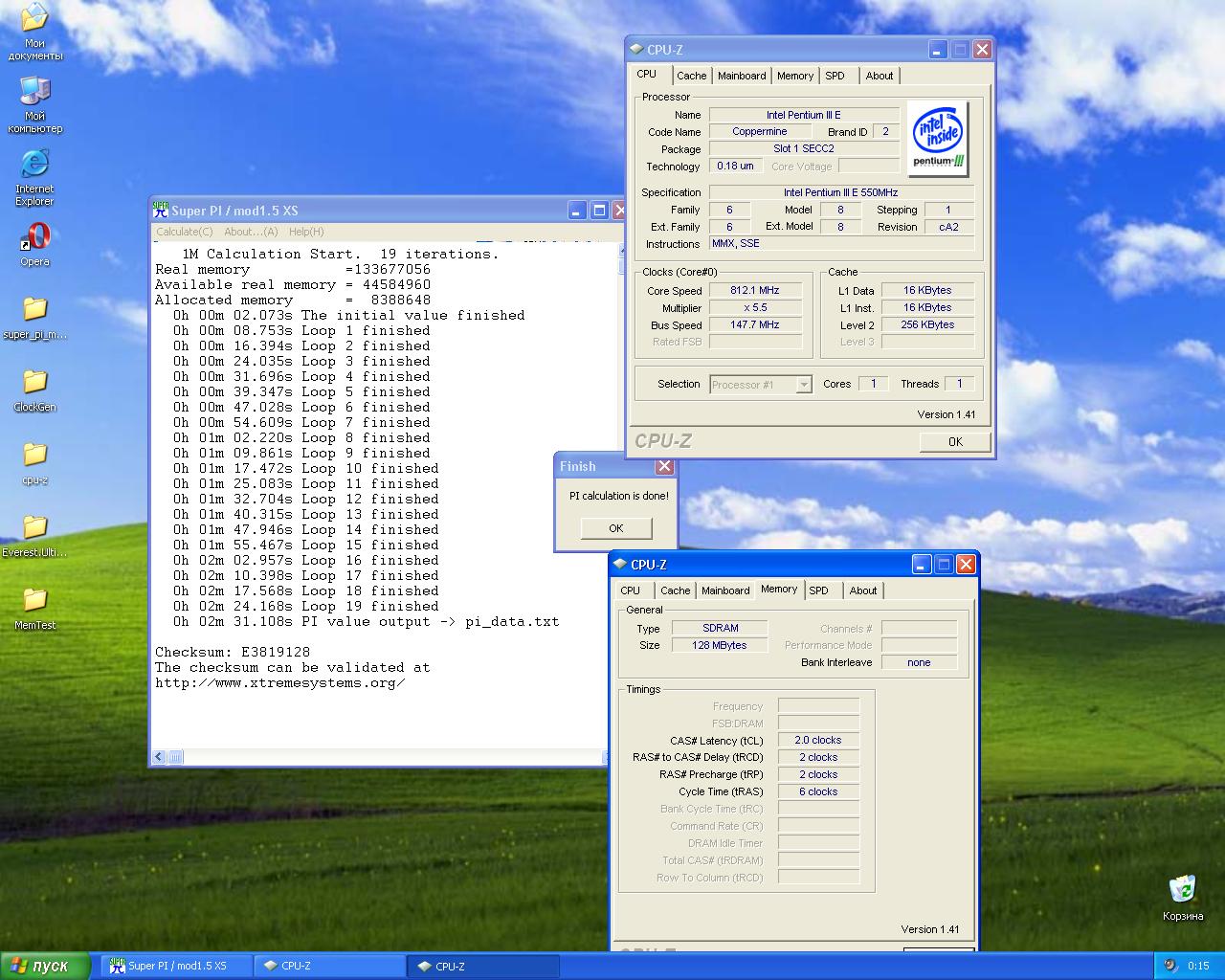
Task: Click the Package value 'Slot 1 SECC2'
Action: (804, 149)
